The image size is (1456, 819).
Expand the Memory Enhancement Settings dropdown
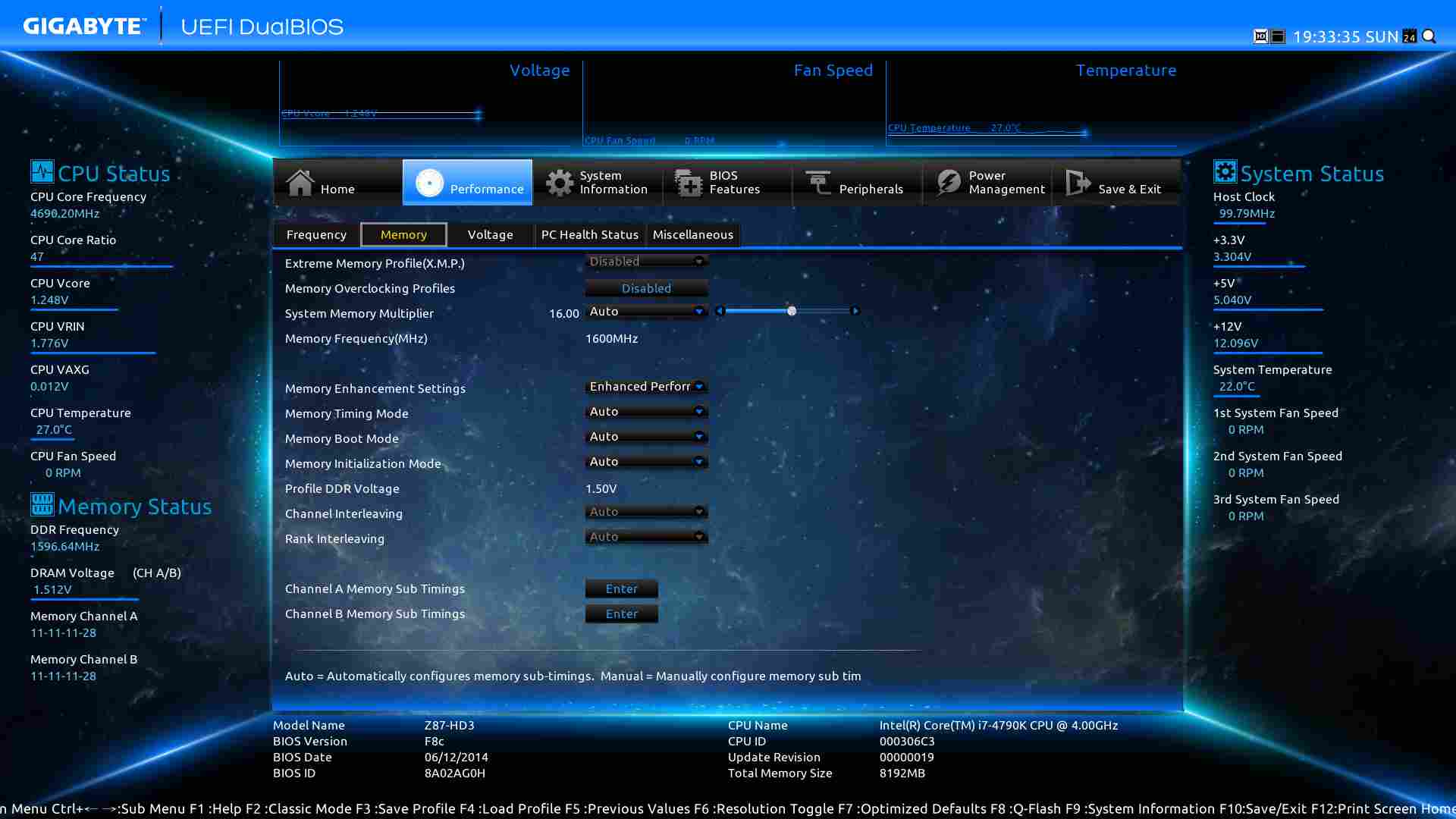(x=646, y=387)
